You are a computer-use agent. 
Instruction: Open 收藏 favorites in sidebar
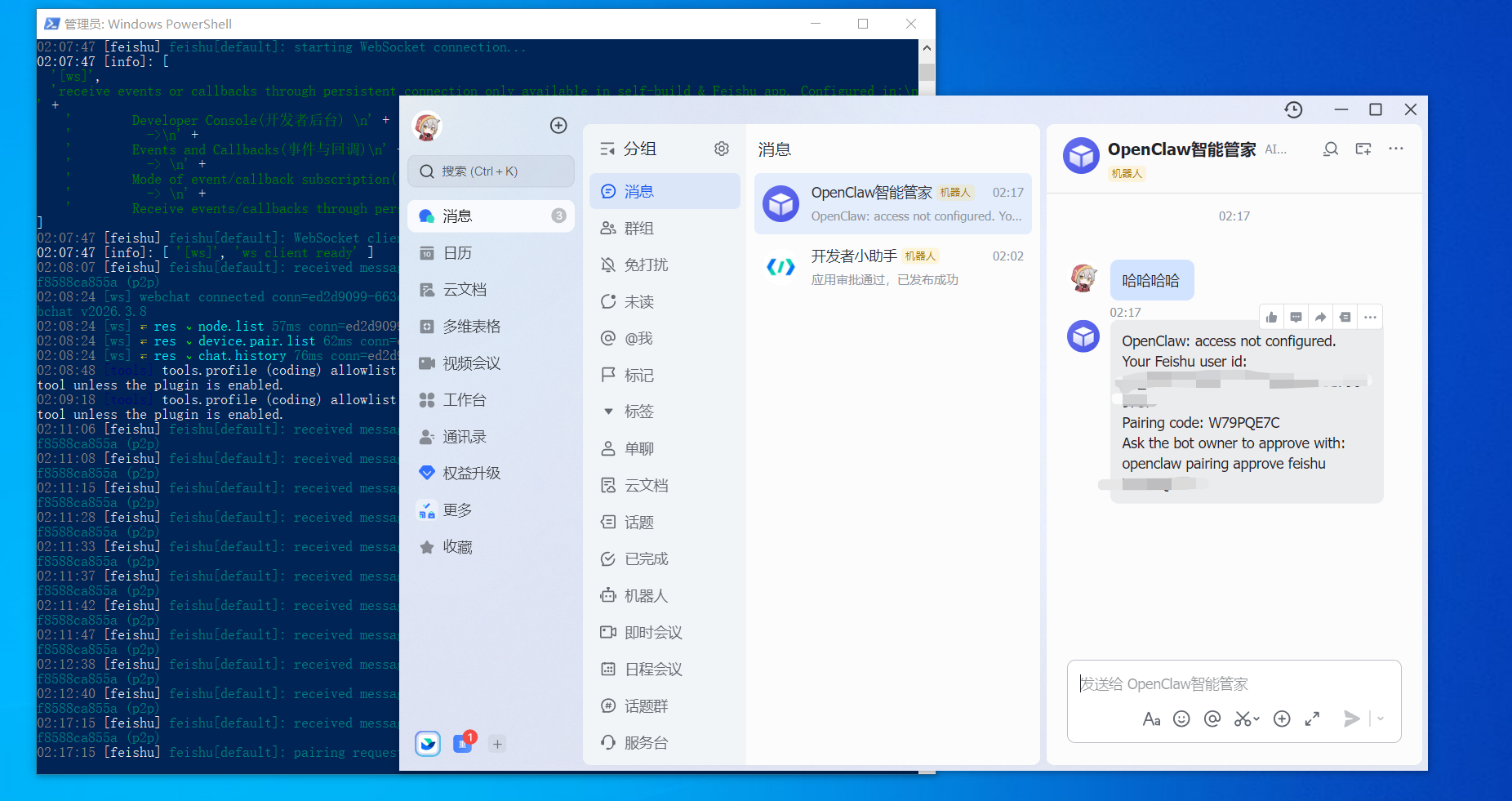tap(491, 546)
